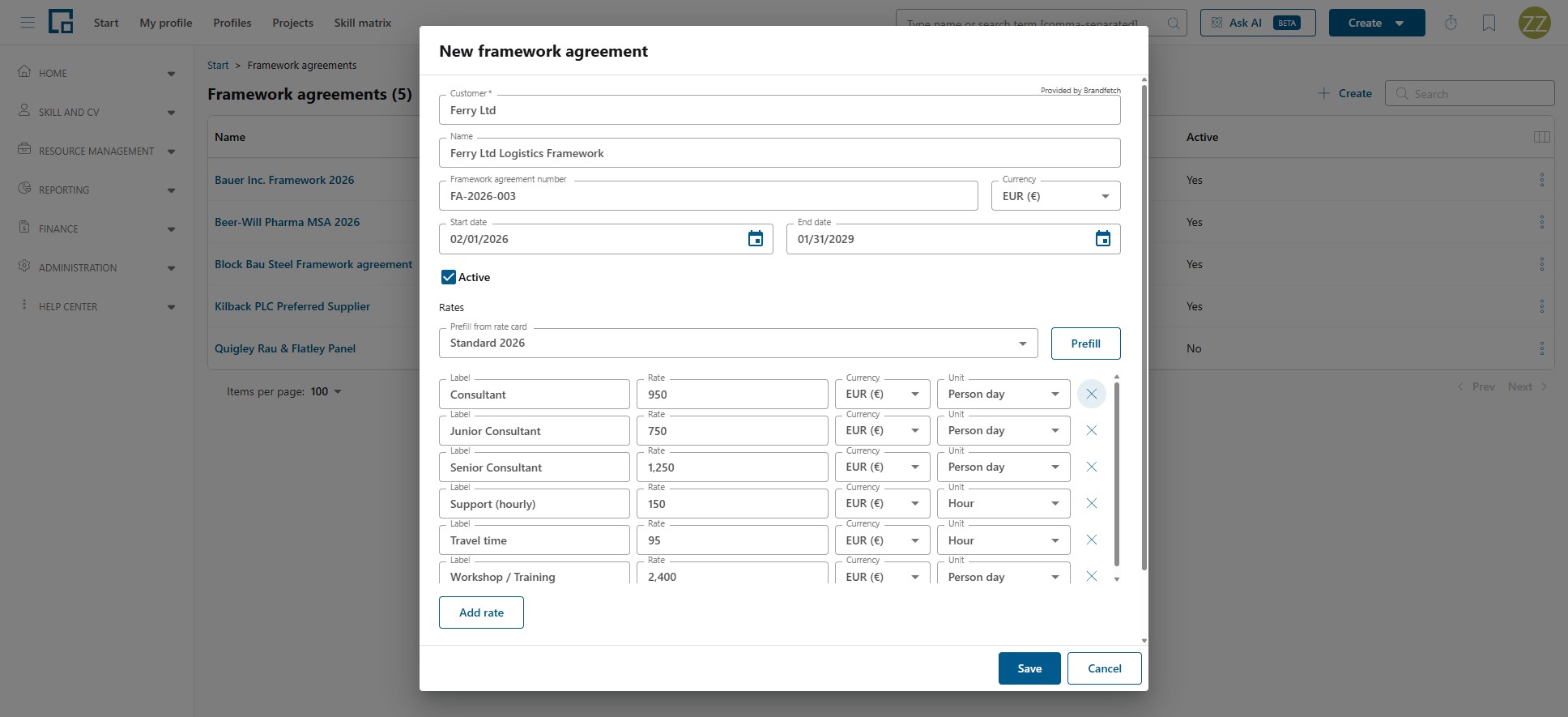Remove the Support (hourly) rate row
The width and height of the screenshot is (1568, 717).
(1092, 503)
